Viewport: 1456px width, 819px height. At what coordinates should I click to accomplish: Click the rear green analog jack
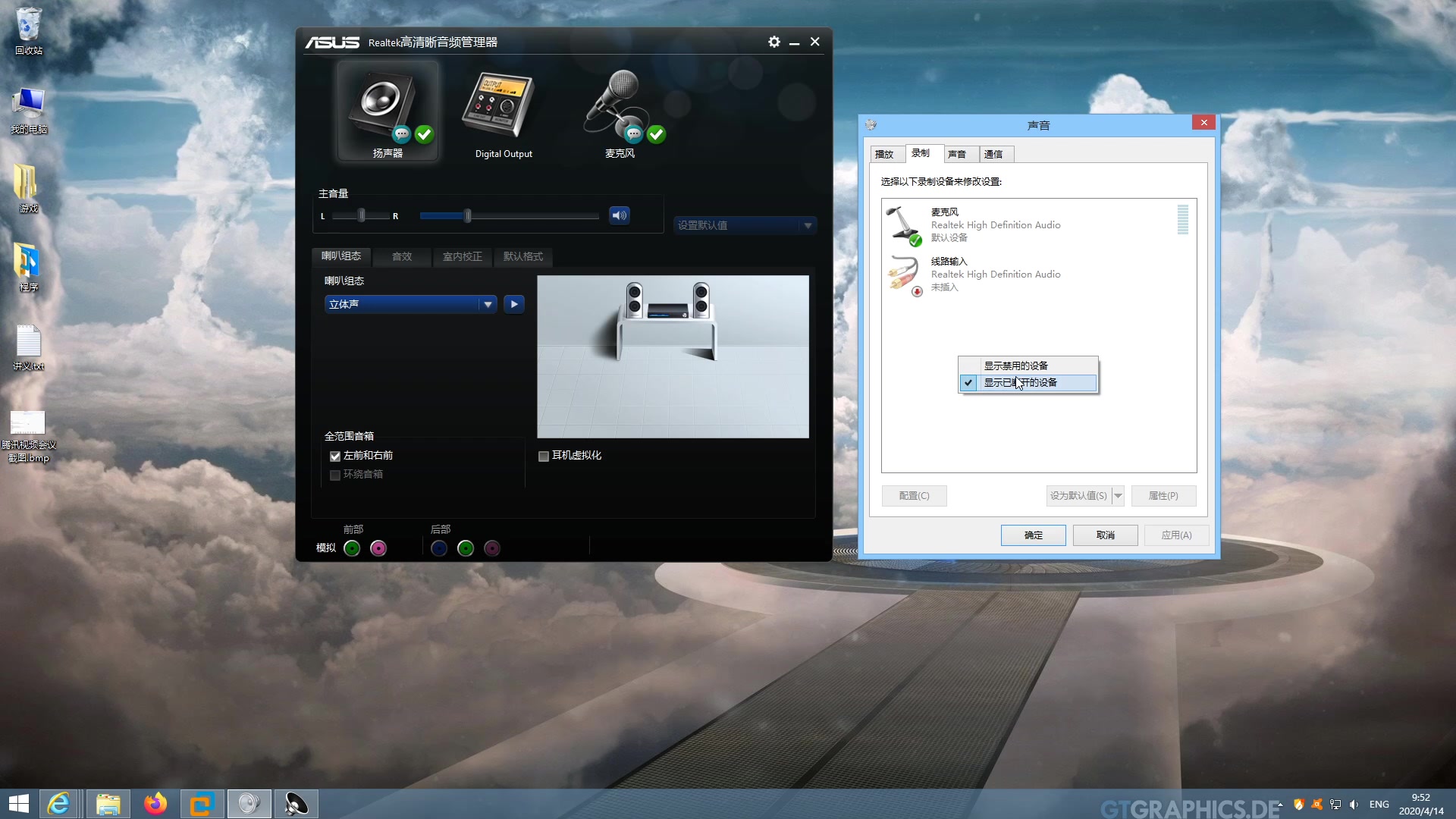[466, 548]
